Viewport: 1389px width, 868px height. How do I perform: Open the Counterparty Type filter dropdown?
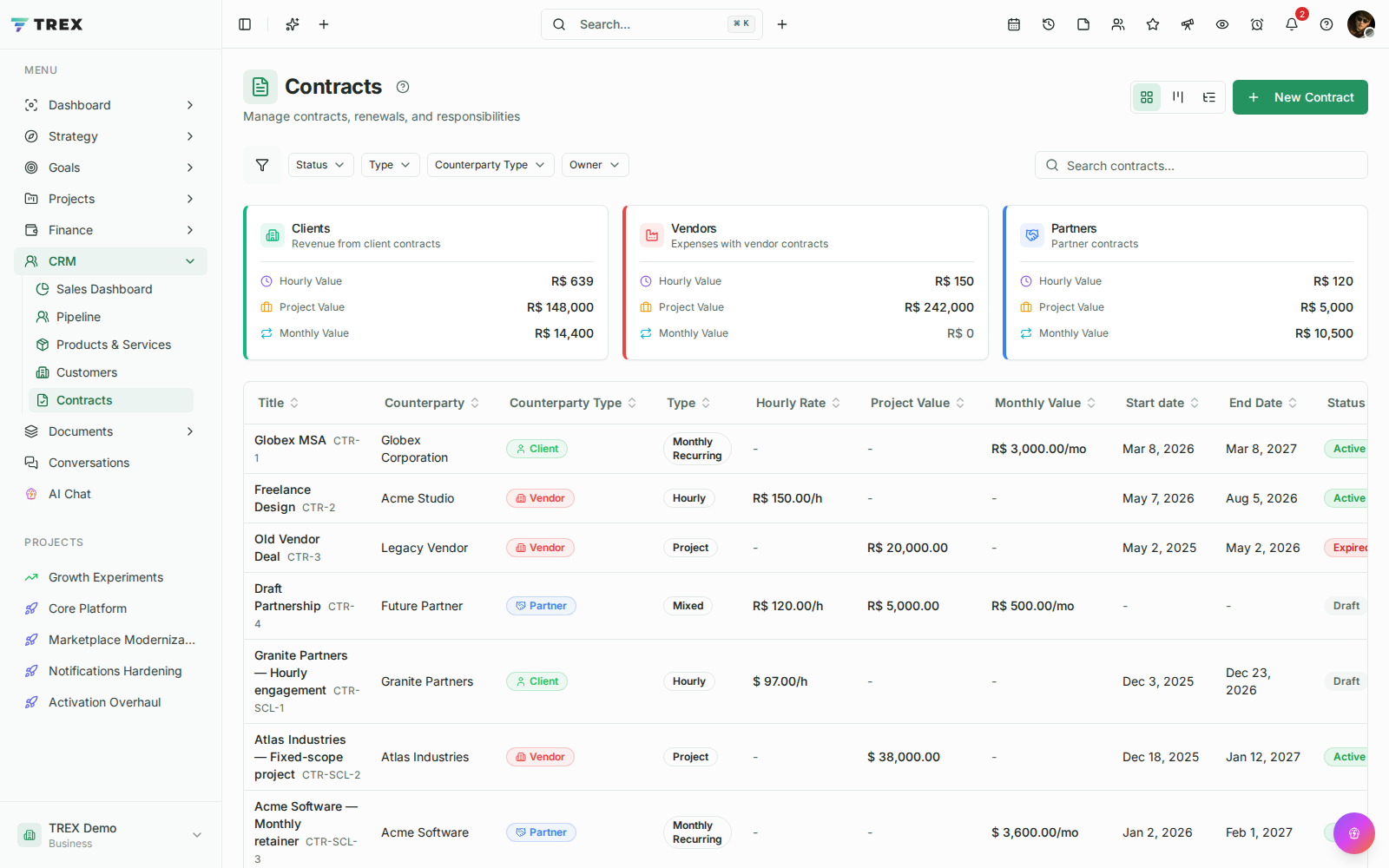(490, 165)
